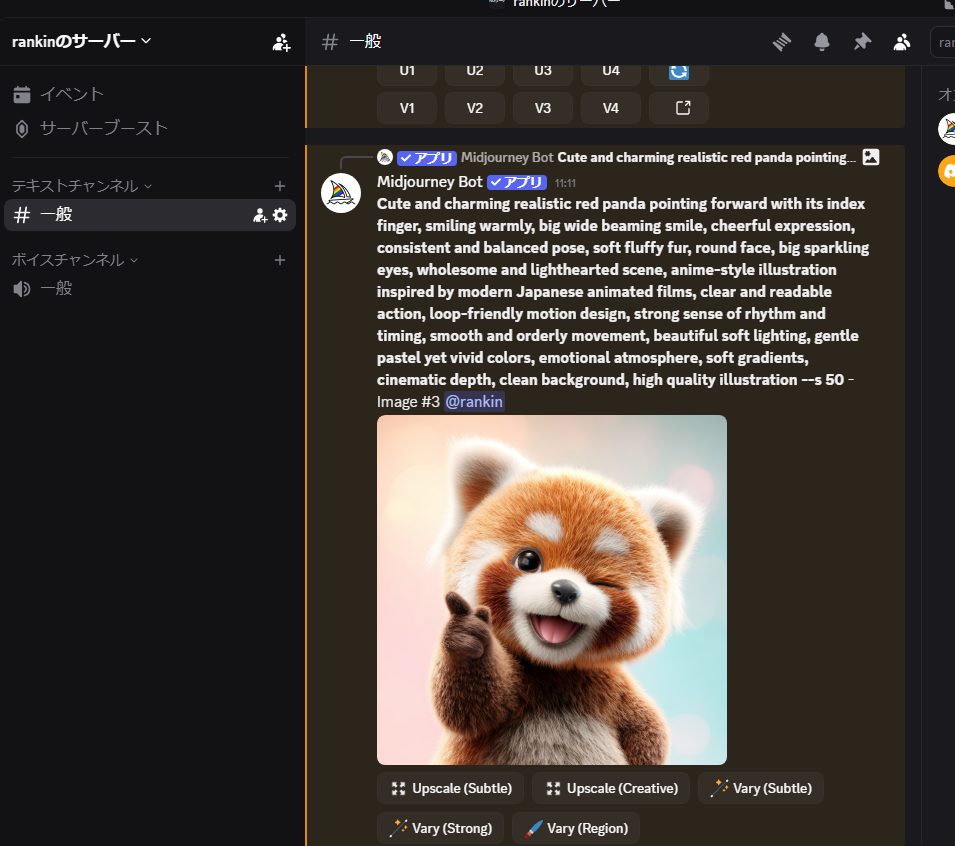
Task: Open settings gear for 一般 text channel
Action: coord(280,215)
